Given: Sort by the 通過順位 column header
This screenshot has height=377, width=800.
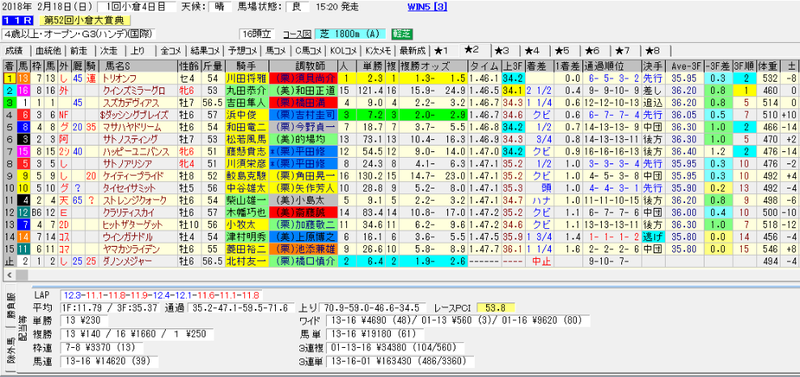Looking at the screenshot, I should pyautogui.click(x=612, y=66).
